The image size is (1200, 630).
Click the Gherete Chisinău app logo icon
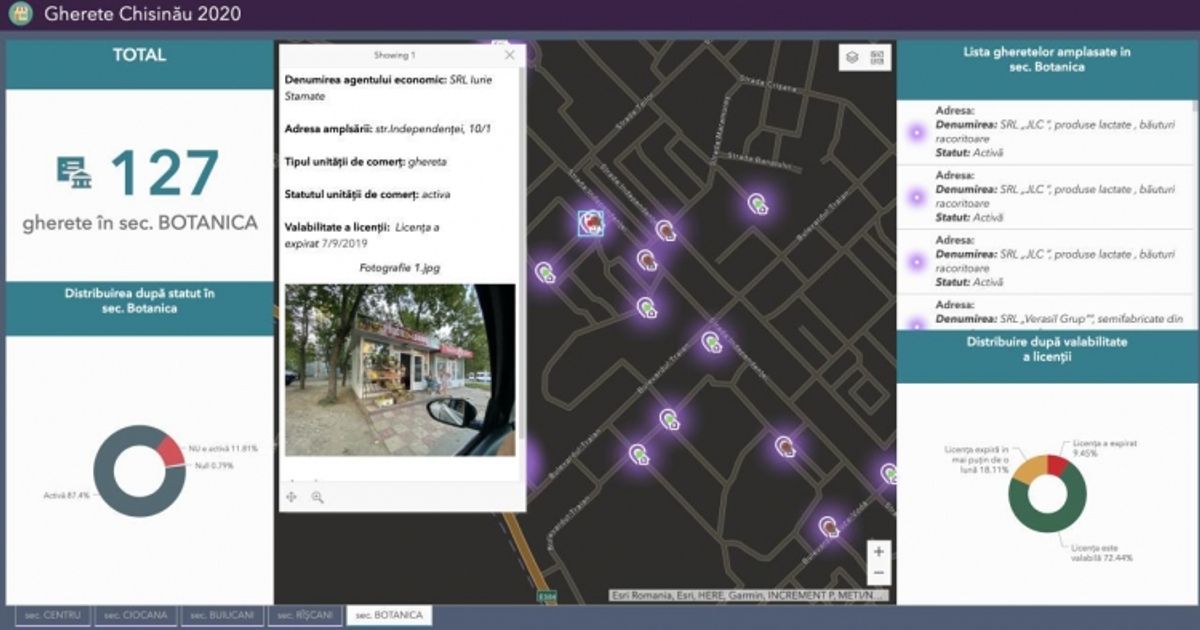(x=21, y=15)
